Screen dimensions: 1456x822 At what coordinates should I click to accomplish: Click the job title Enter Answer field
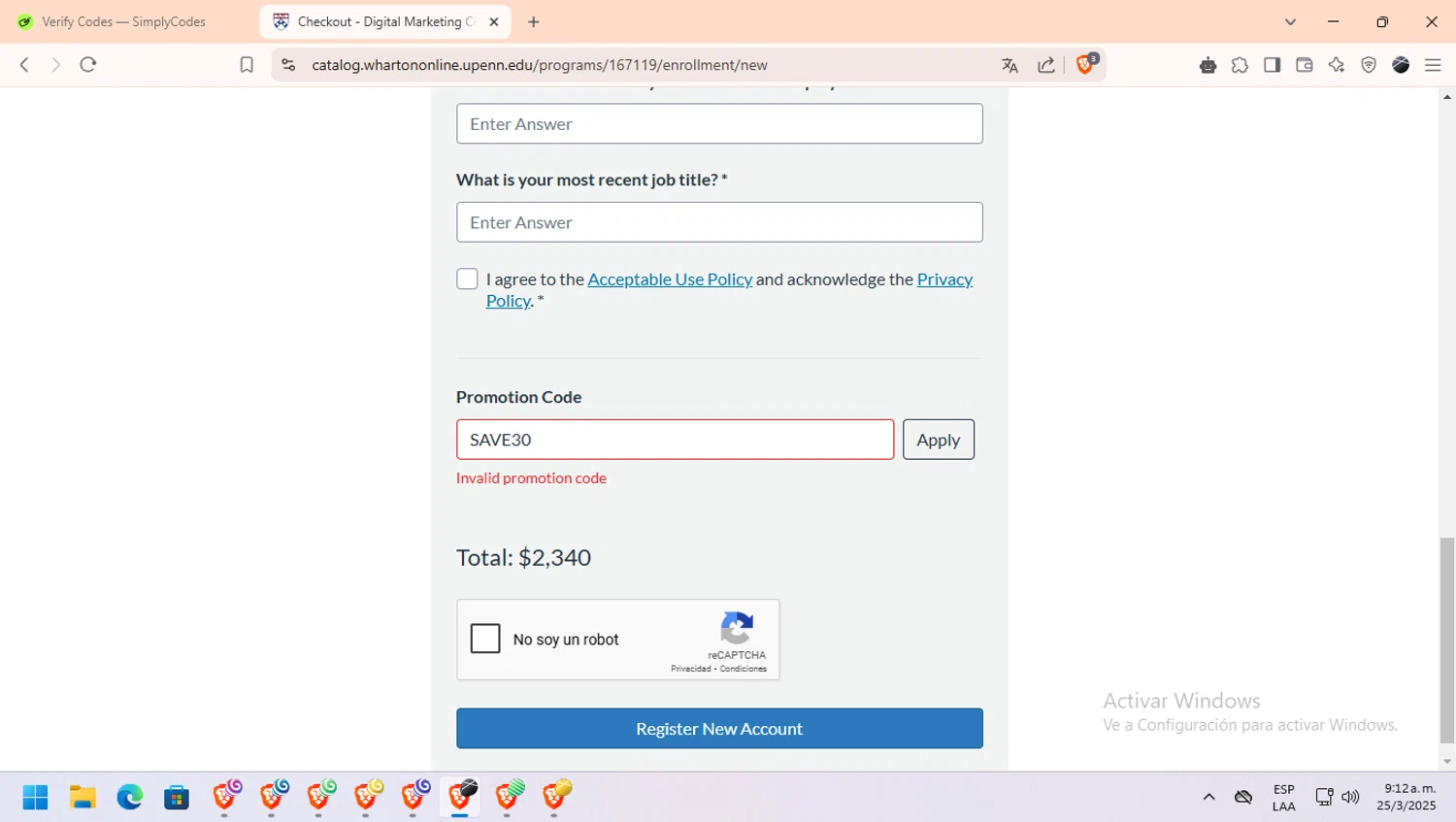(x=719, y=222)
